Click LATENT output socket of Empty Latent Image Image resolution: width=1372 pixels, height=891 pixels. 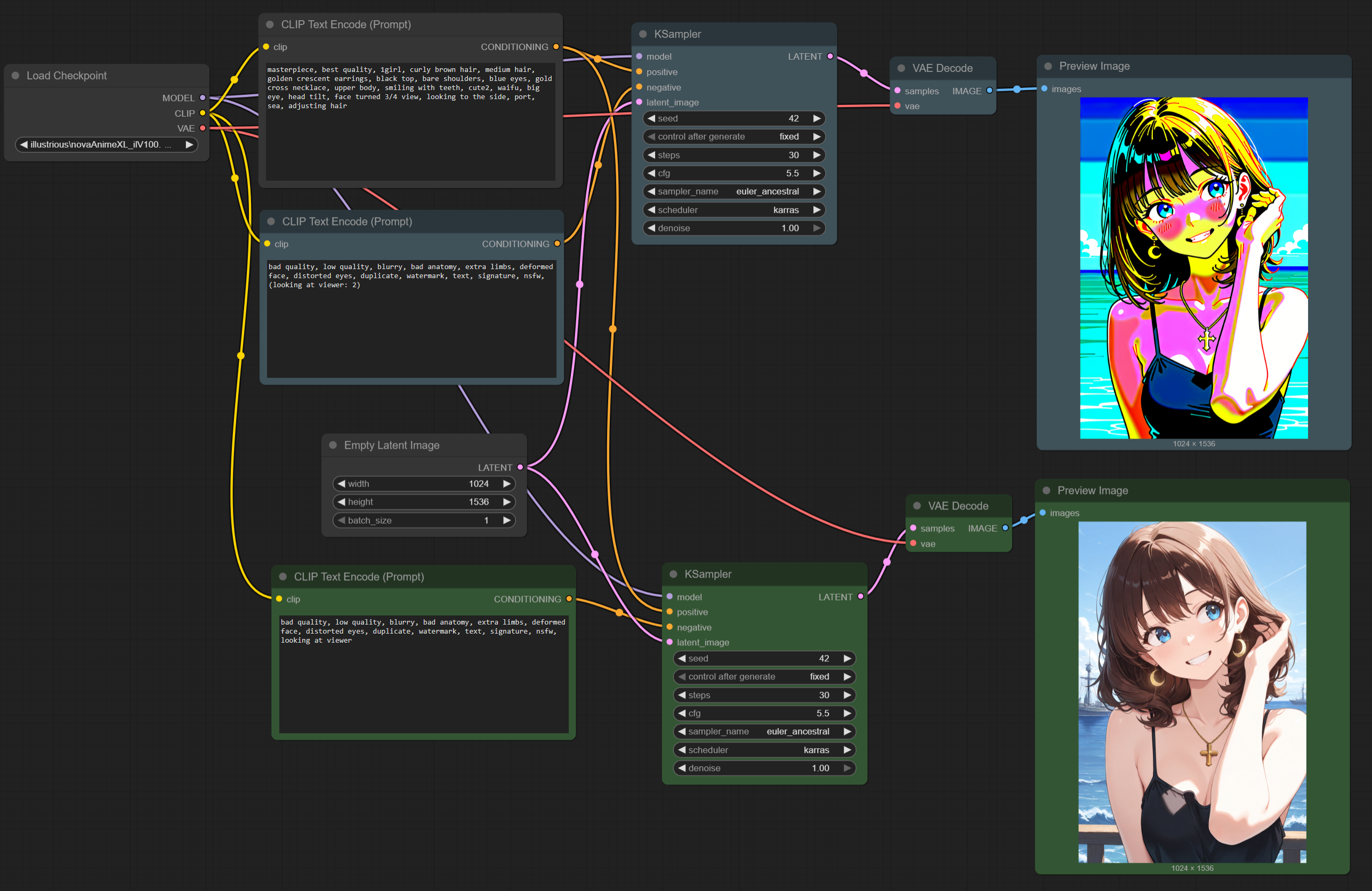[520, 467]
